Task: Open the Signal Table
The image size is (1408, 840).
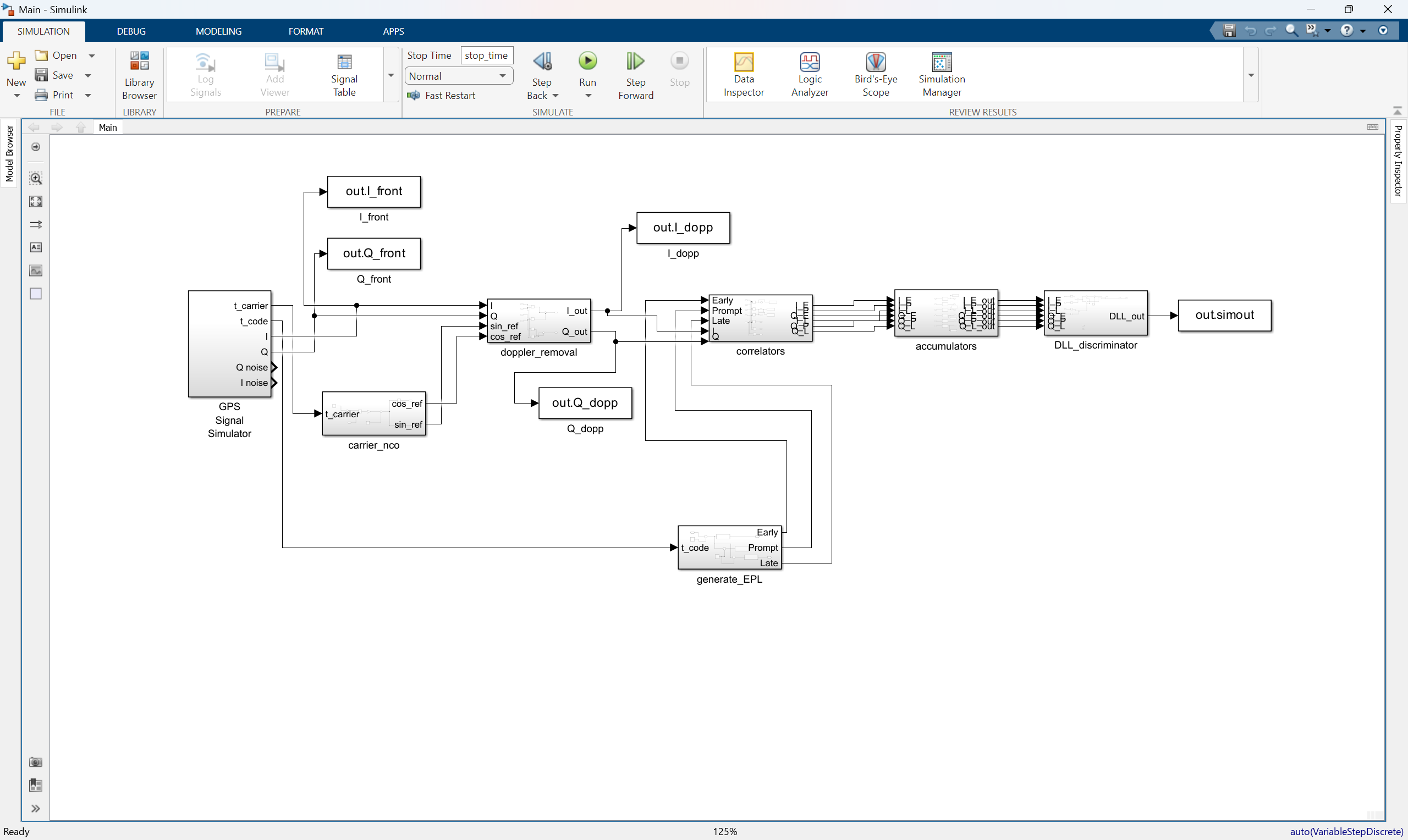Action: coord(344,75)
